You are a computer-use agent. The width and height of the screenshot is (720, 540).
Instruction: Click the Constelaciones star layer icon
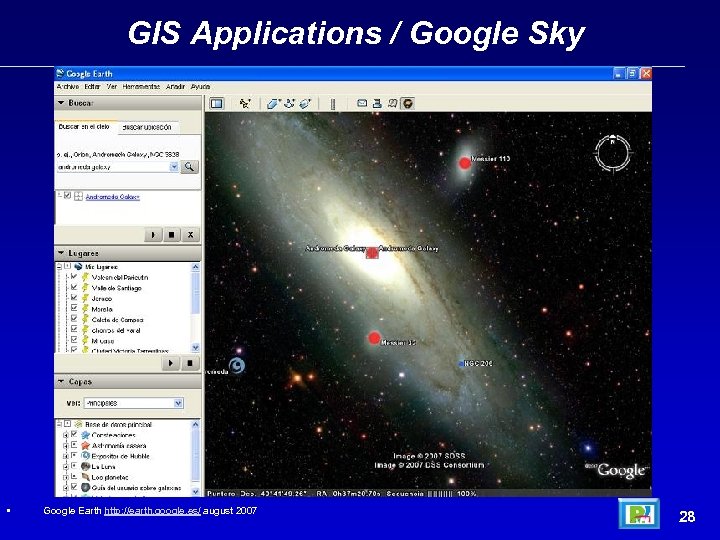pyautogui.click(x=85, y=434)
